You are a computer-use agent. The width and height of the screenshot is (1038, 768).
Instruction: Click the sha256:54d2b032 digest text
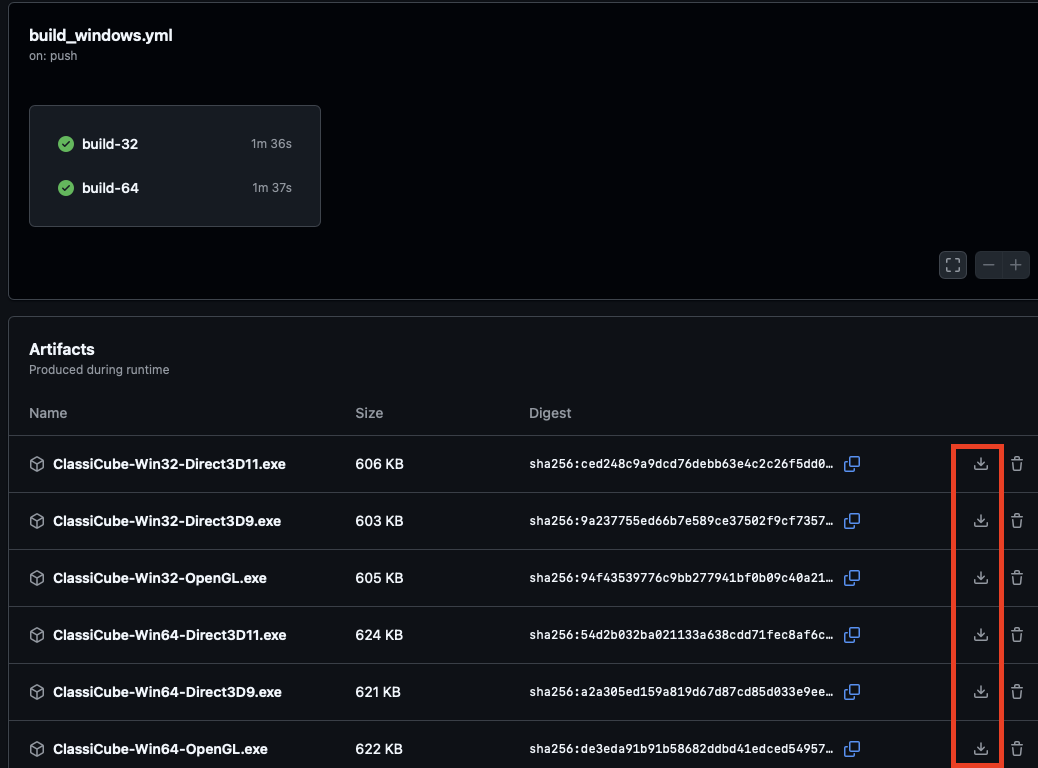[x=681, y=635]
